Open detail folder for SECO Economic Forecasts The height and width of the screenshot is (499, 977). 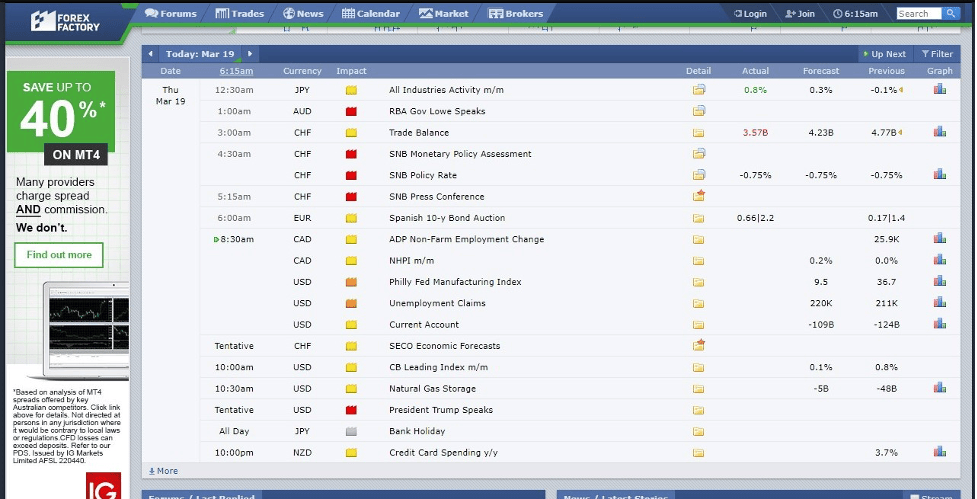pos(699,346)
